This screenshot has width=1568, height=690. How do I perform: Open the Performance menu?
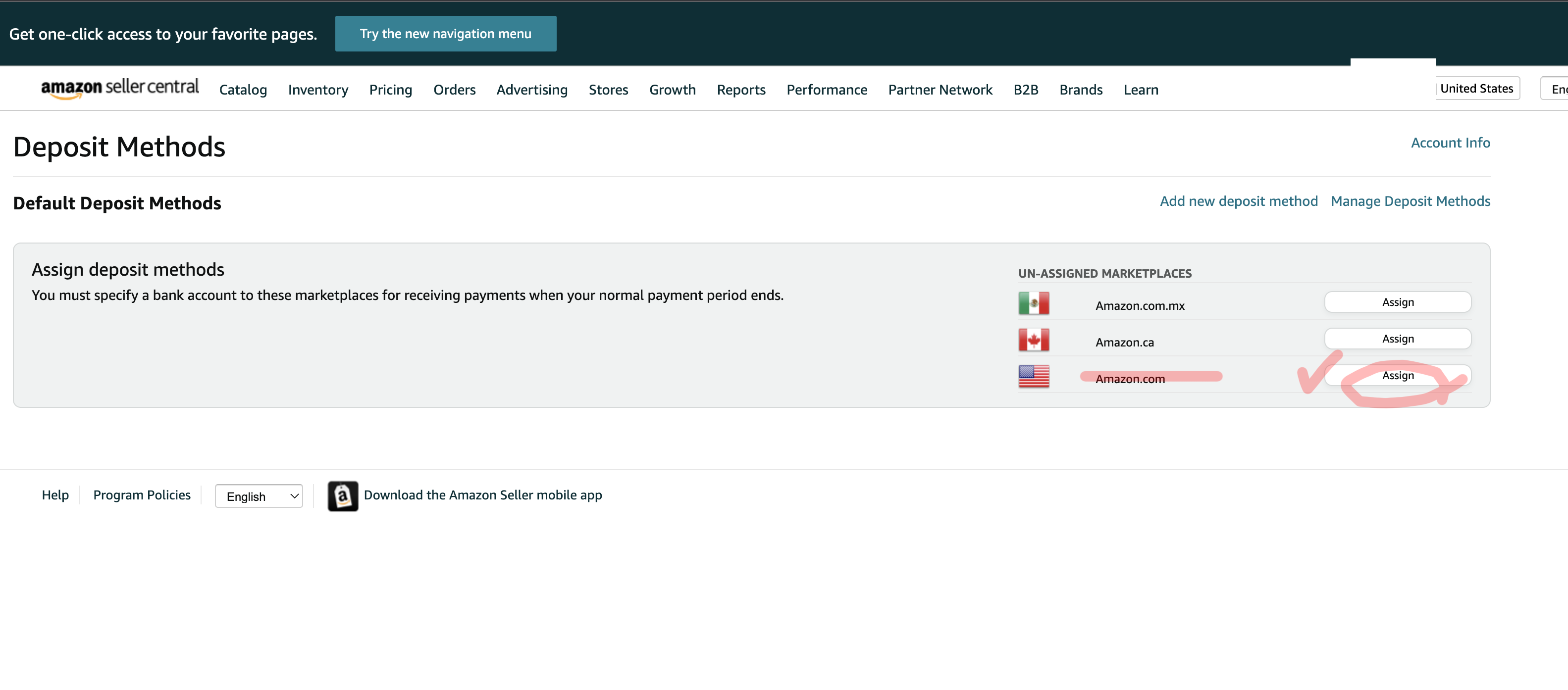tap(827, 90)
